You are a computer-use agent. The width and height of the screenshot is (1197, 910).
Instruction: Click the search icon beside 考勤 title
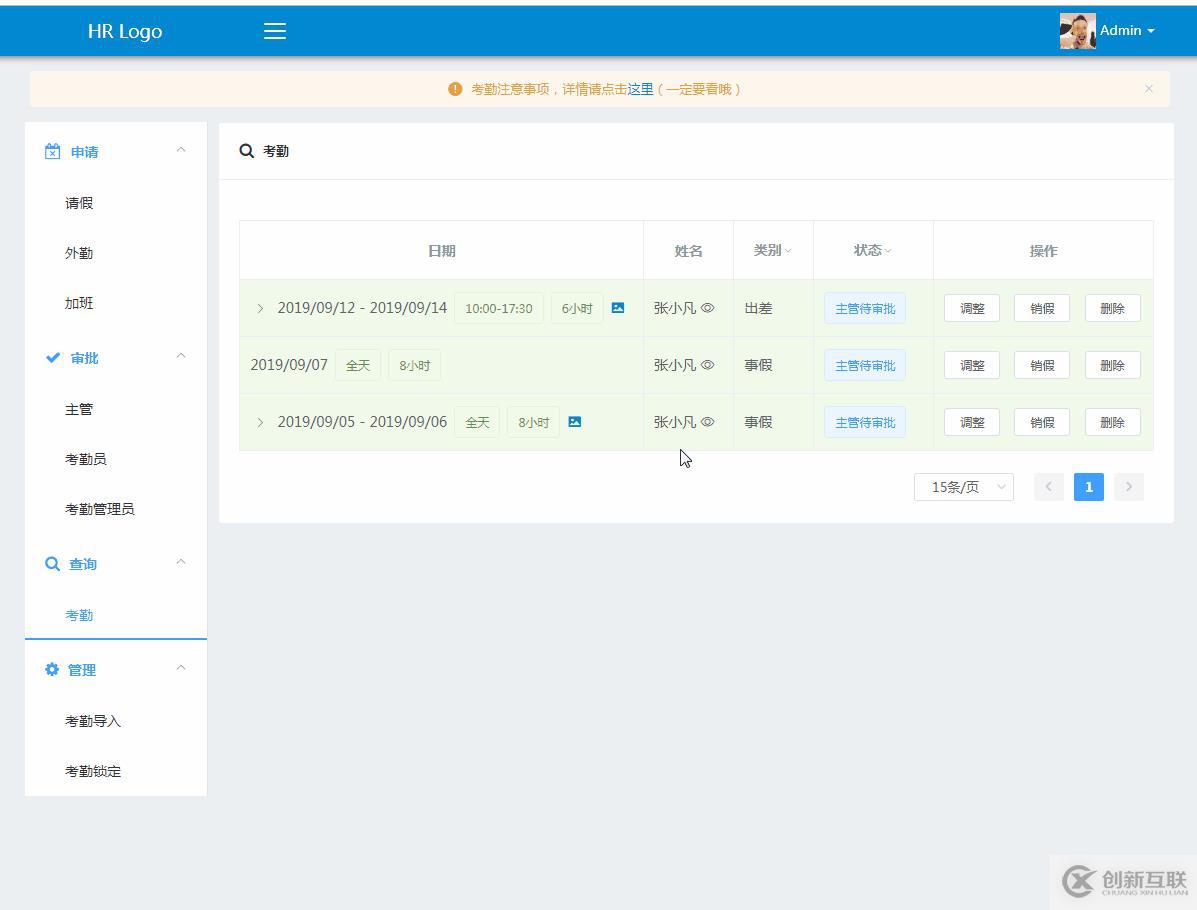coord(247,151)
